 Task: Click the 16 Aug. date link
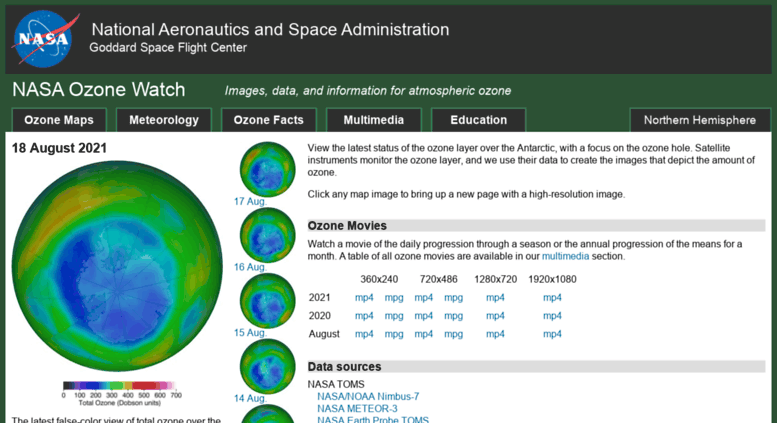(x=250, y=267)
